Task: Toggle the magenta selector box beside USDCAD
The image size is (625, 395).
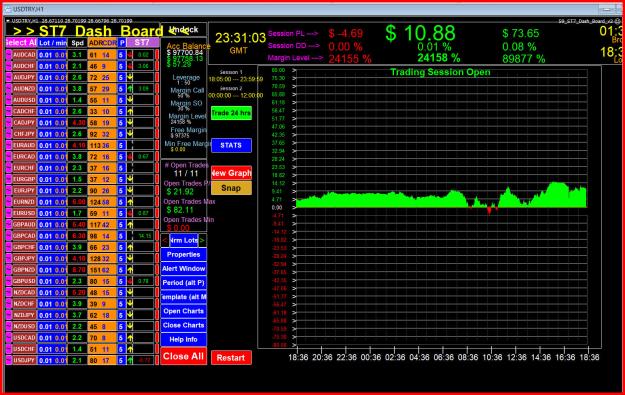Action: click(8, 338)
